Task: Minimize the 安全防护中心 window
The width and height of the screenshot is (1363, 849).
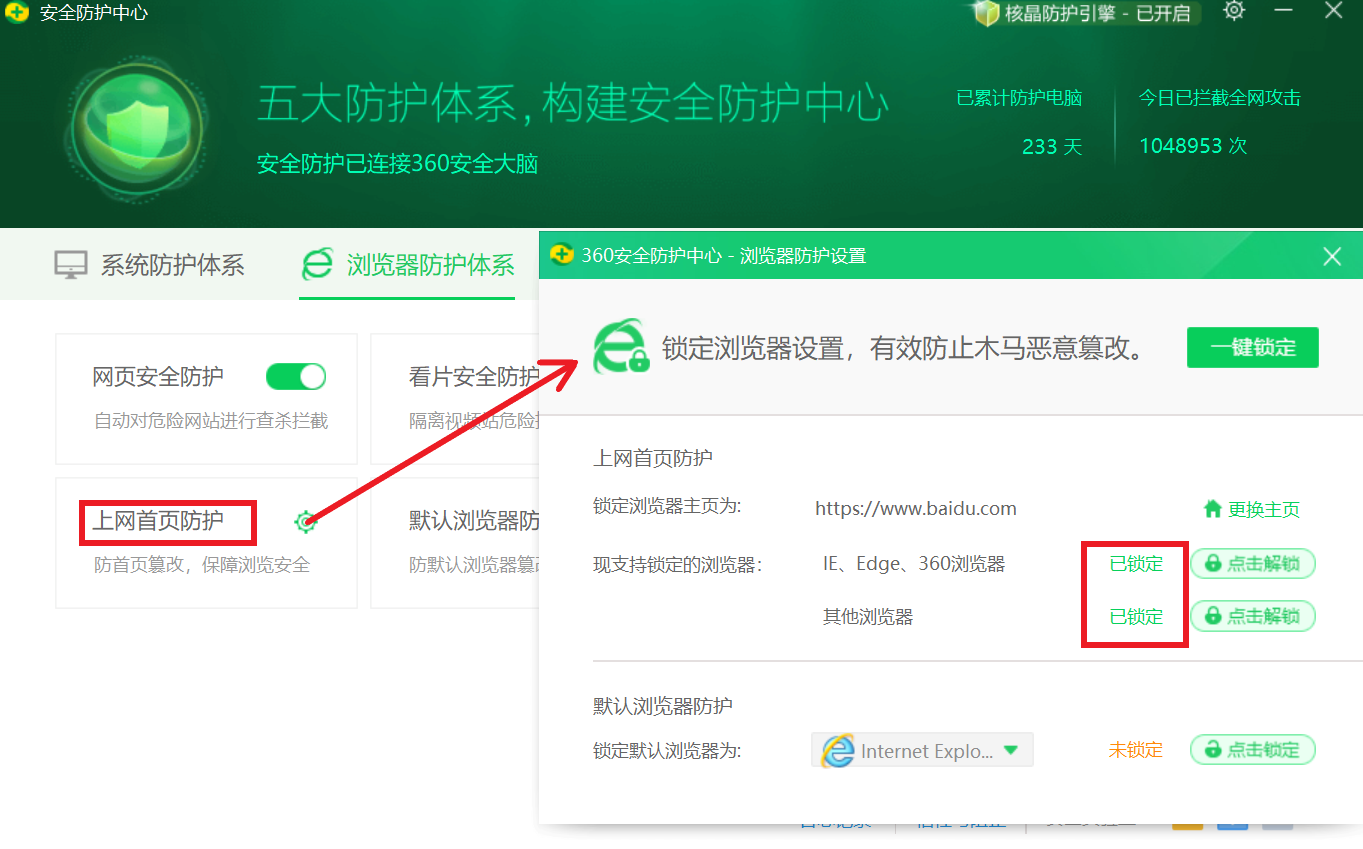Action: click(1285, 11)
